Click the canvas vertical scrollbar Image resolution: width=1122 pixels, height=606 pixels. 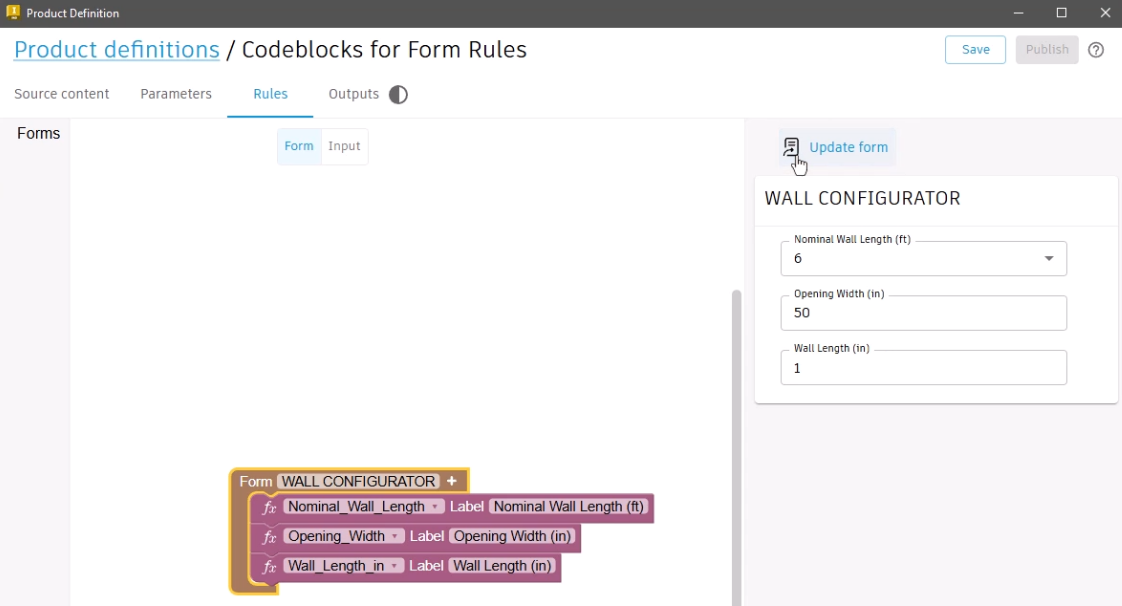736,447
